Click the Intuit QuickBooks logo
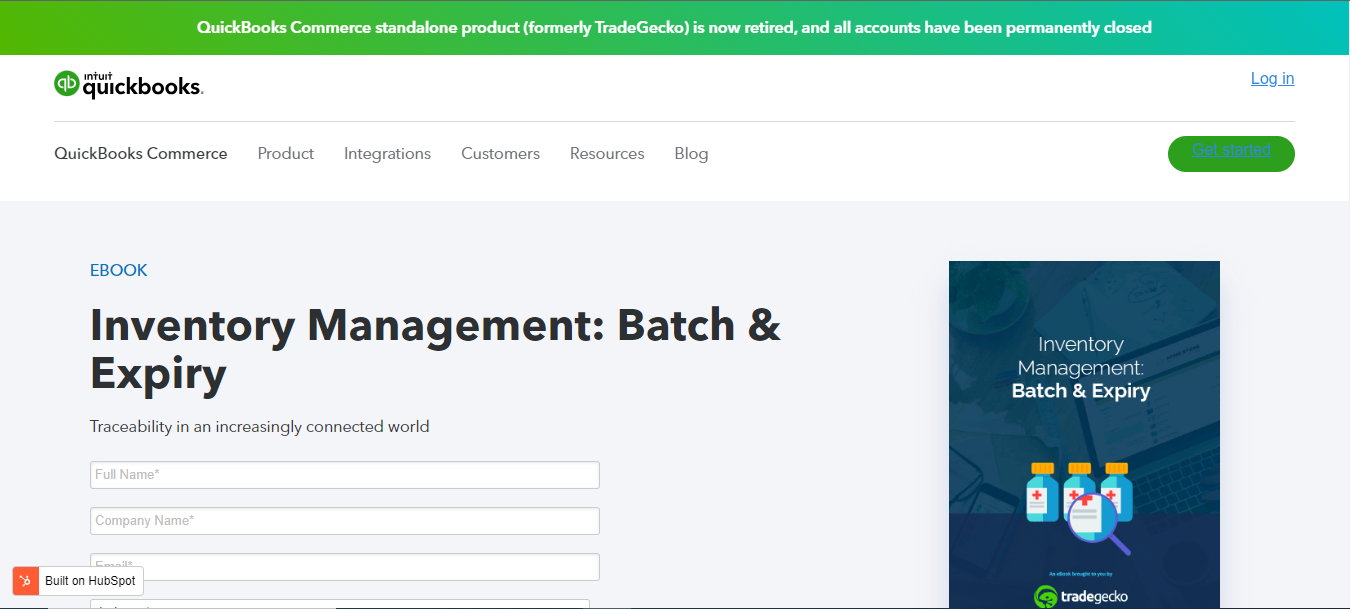Viewport: 1350px width, 609px height. (x=129, y=85)
